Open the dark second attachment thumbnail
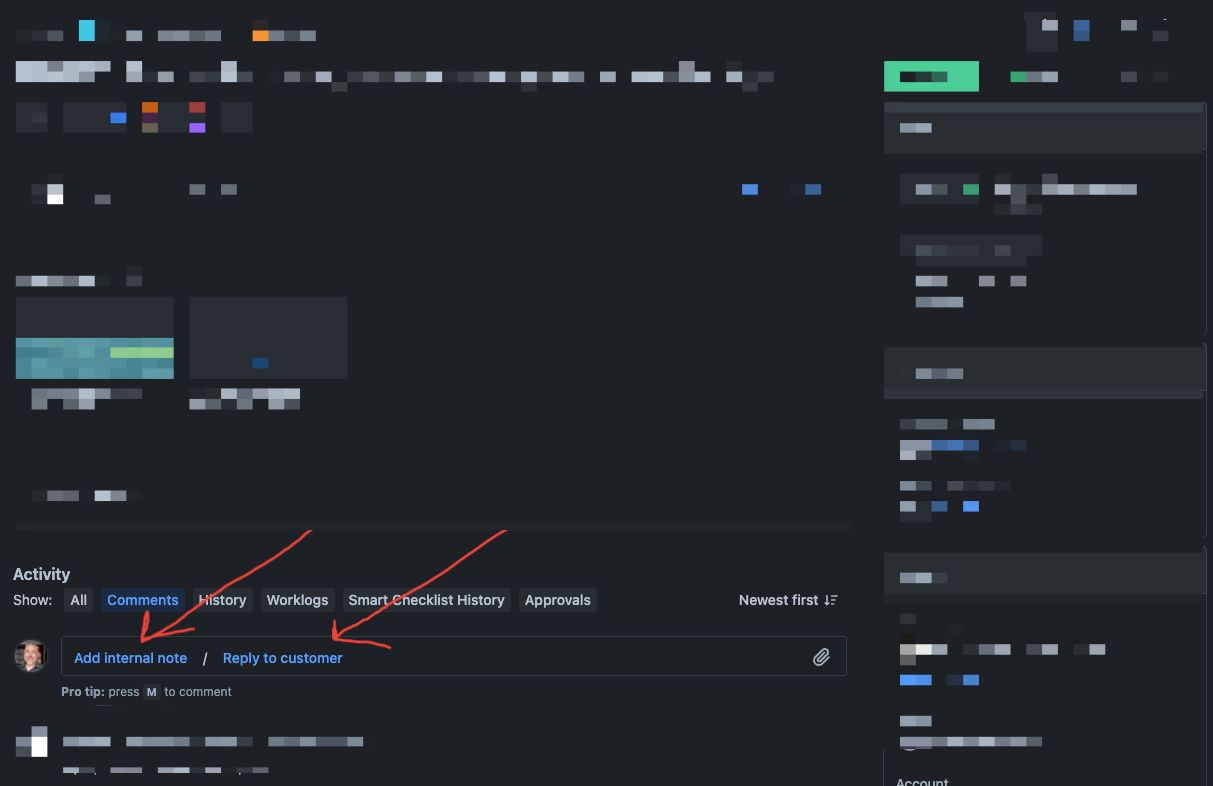 click(x=268, y=338)
